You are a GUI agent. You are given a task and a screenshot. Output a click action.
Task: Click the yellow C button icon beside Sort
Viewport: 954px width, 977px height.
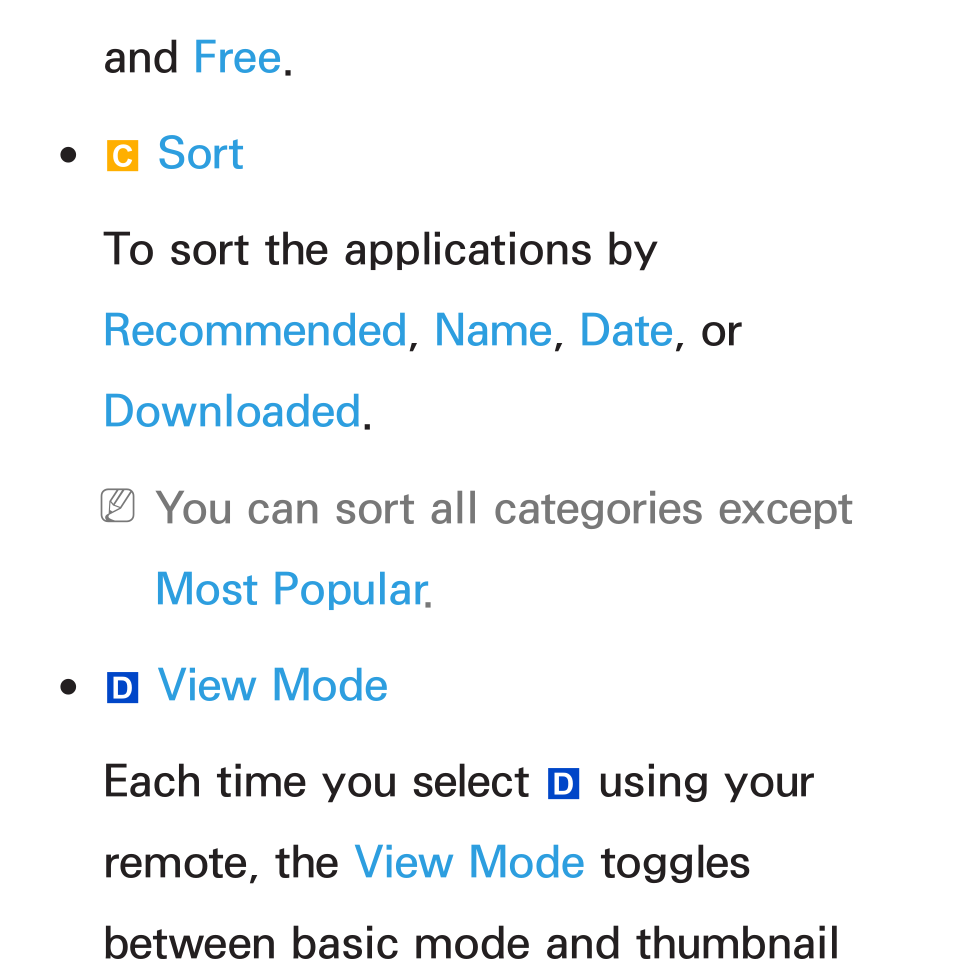(122, 156)
